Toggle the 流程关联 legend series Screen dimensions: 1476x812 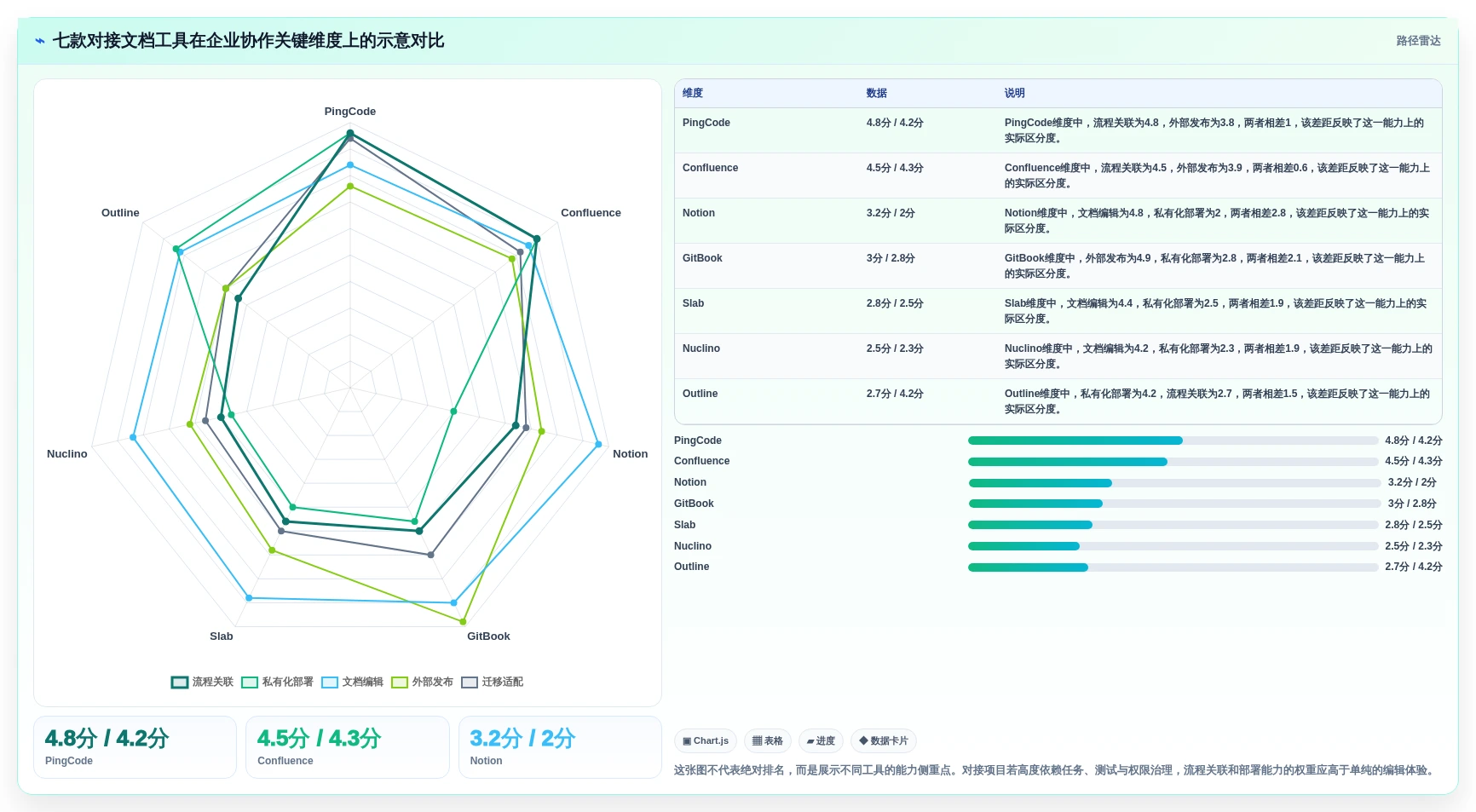[x=202, y=682]
